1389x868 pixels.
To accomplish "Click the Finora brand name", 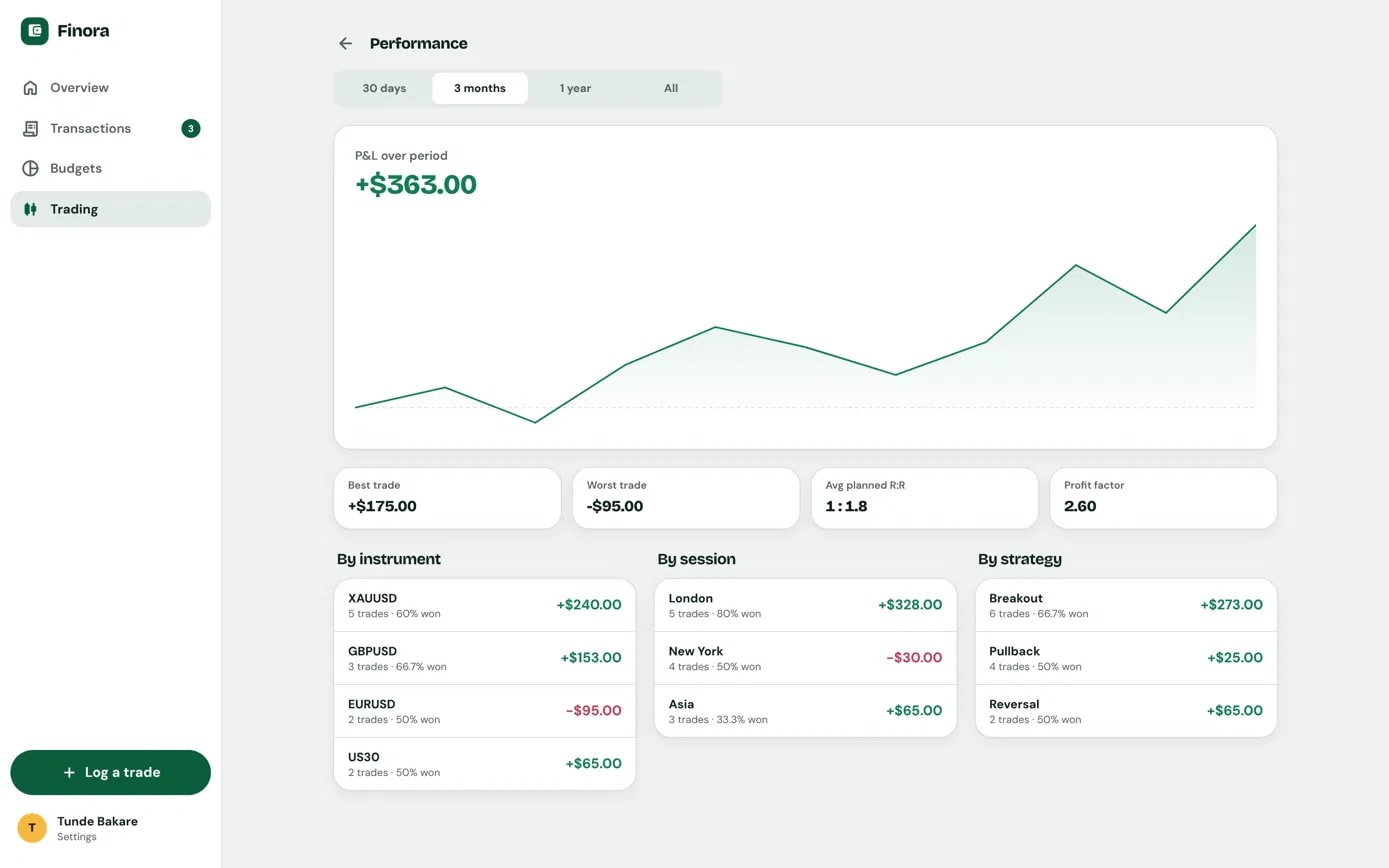I will point(83,31).
